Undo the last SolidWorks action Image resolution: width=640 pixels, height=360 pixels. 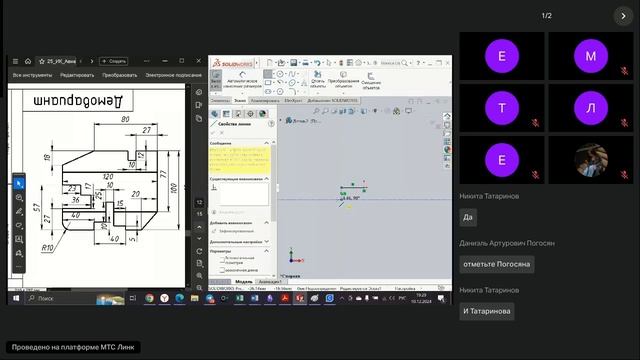point(317,62)
